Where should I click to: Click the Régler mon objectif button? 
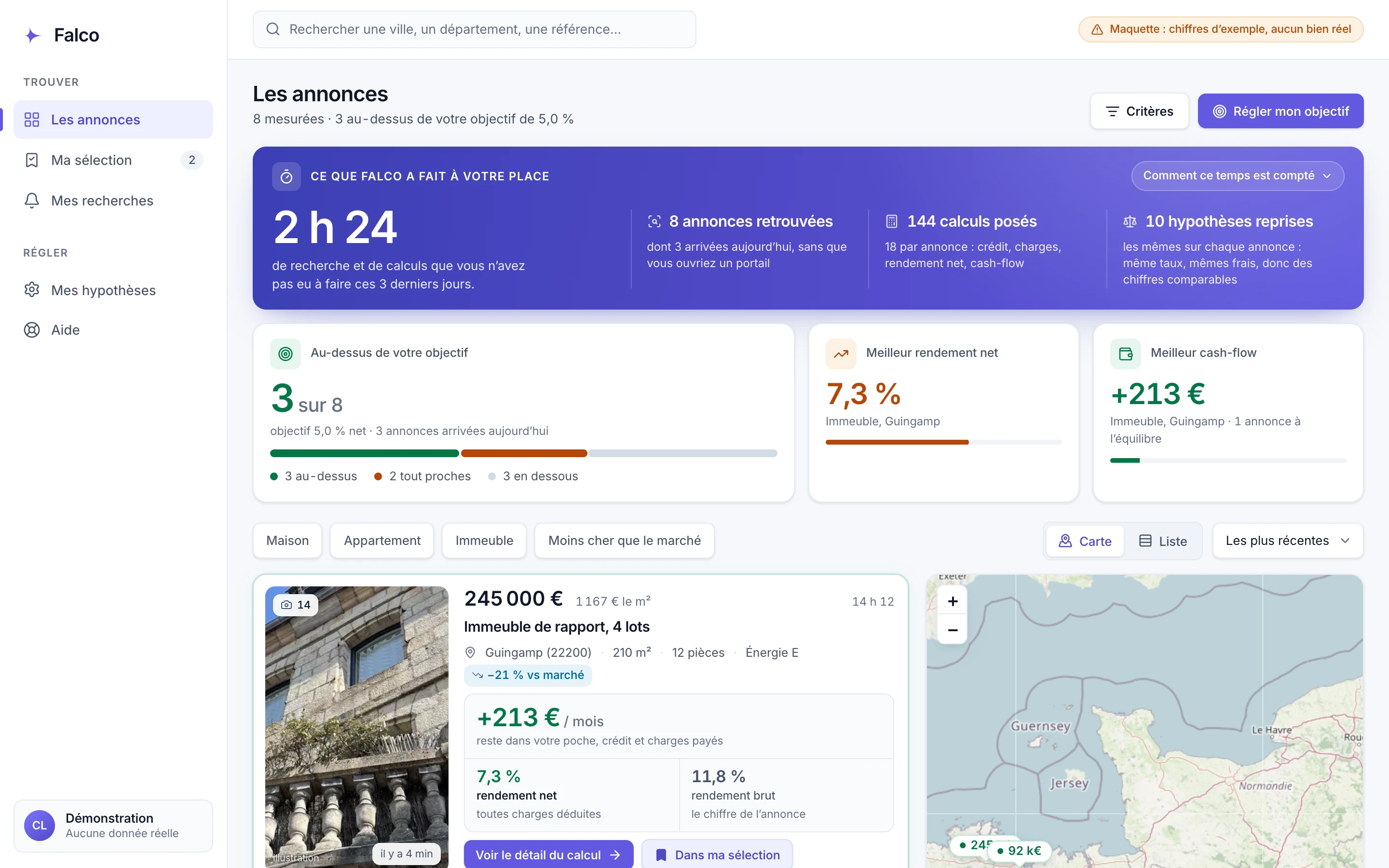(1280, 111)
